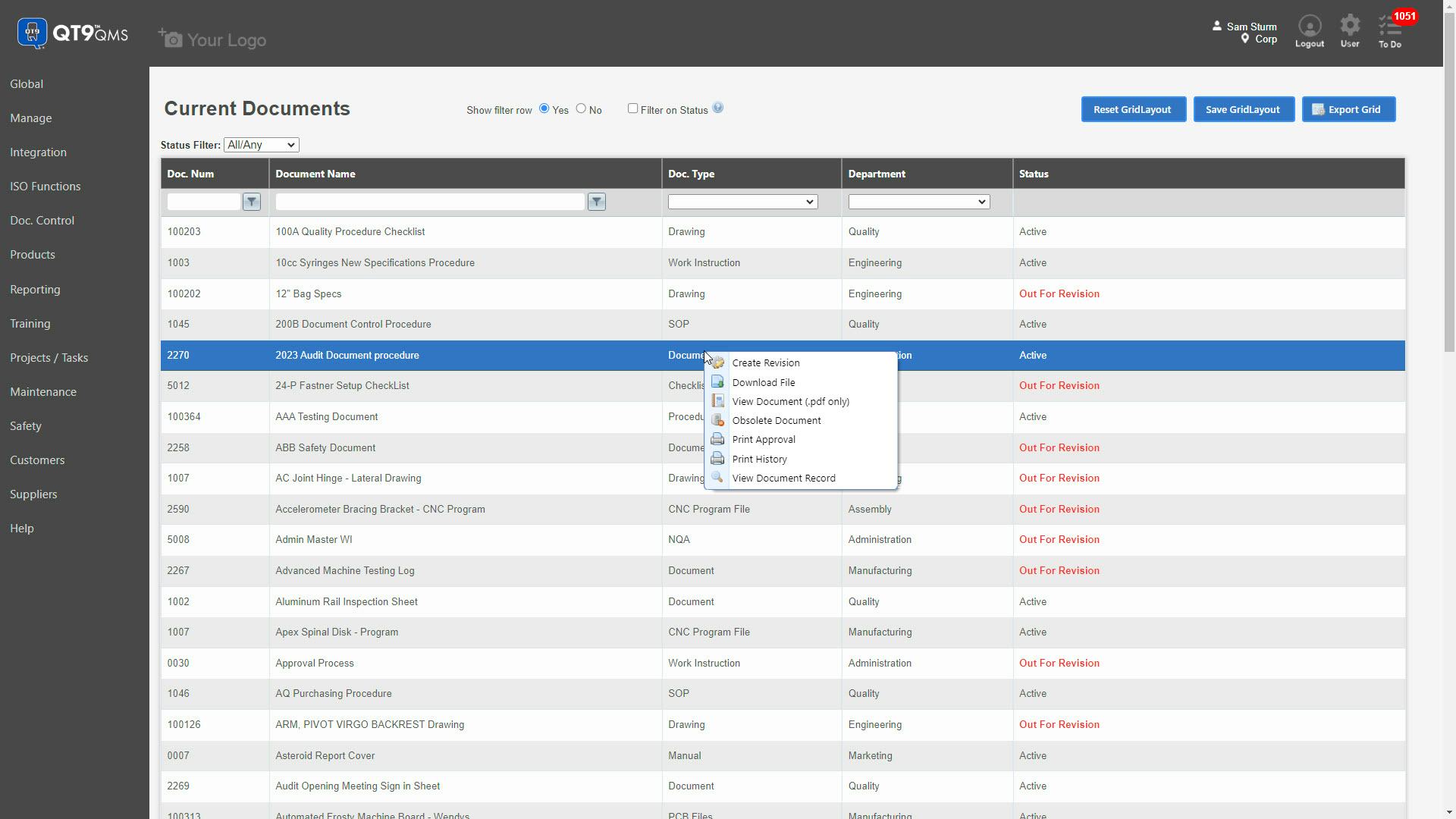Click inside the Document Name filter field

click(x=428, y=202)
